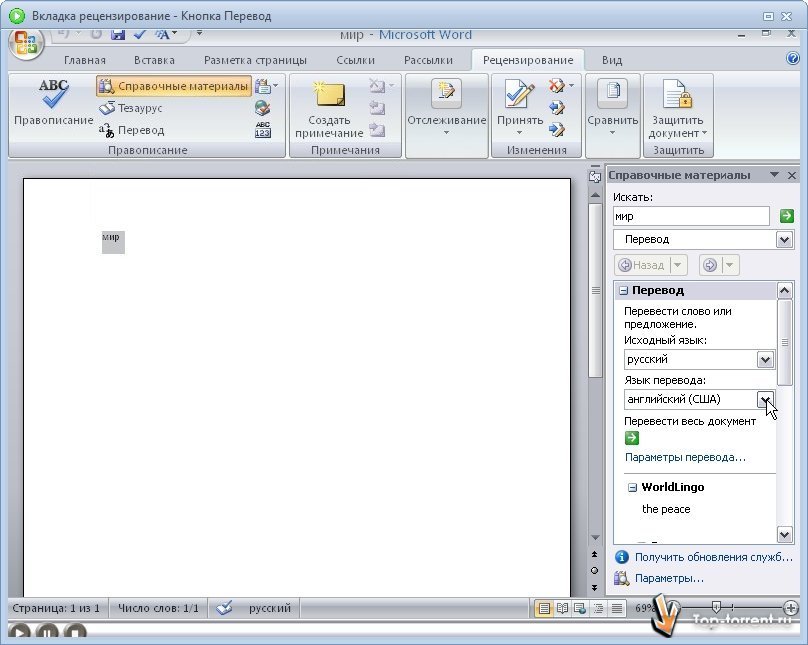Go to next comment icon

pyautogui.click(x=377, y=130)
